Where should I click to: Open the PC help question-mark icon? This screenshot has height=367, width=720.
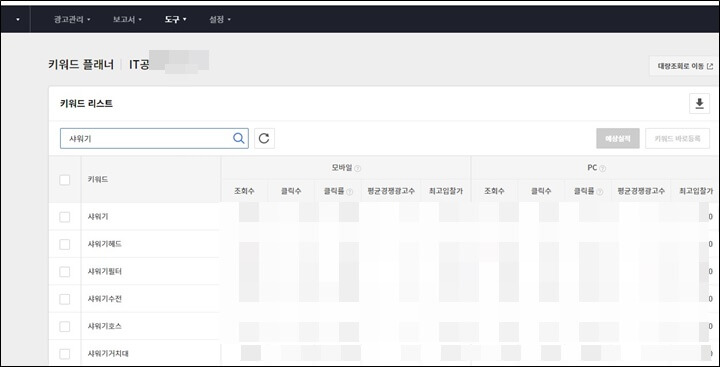pyautogui.click(x=602, y=169)
